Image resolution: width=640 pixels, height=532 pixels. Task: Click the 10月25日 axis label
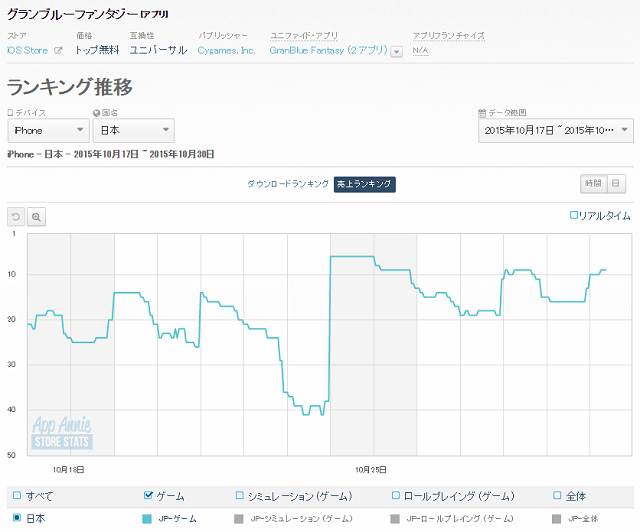[x=371, y=470]
